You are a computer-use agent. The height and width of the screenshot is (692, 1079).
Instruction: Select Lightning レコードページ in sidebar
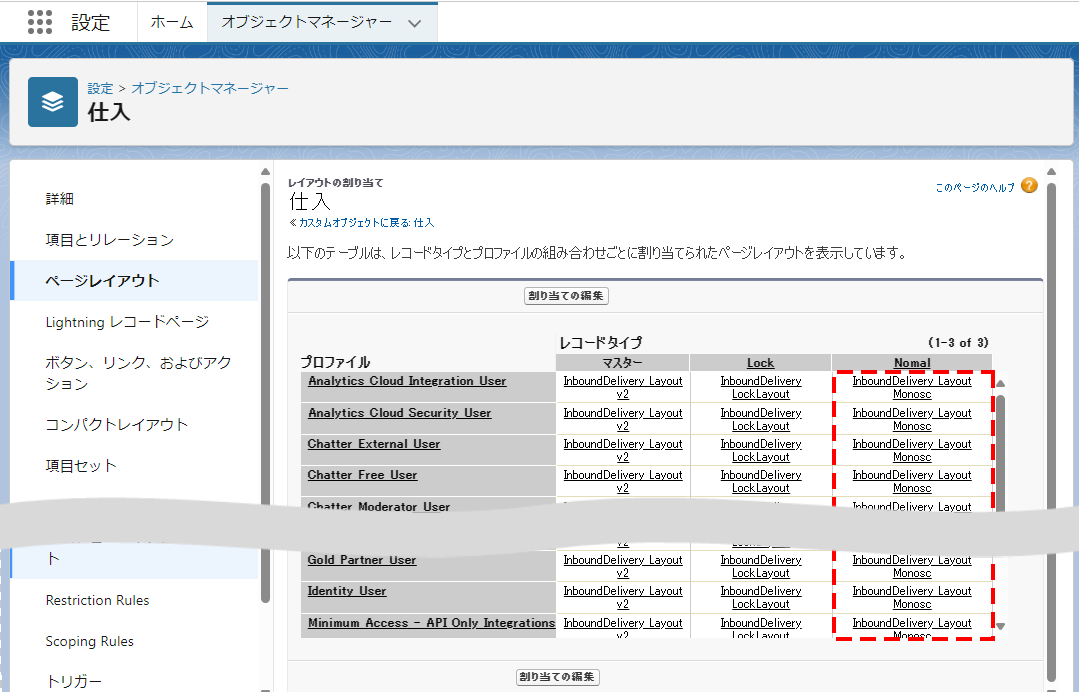tap(127, 322)
